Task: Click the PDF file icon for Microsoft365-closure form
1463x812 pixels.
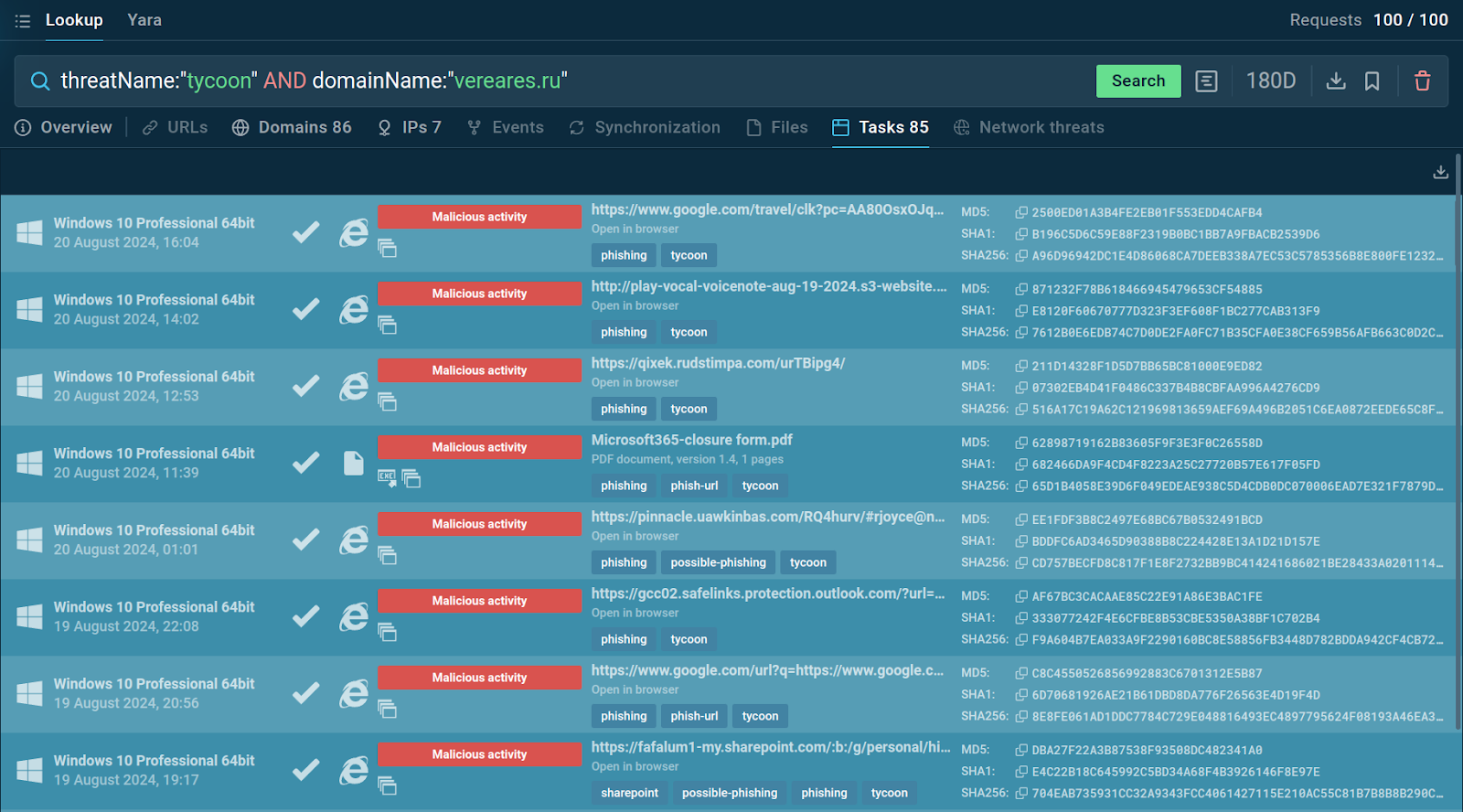Action: pos(353,464)
